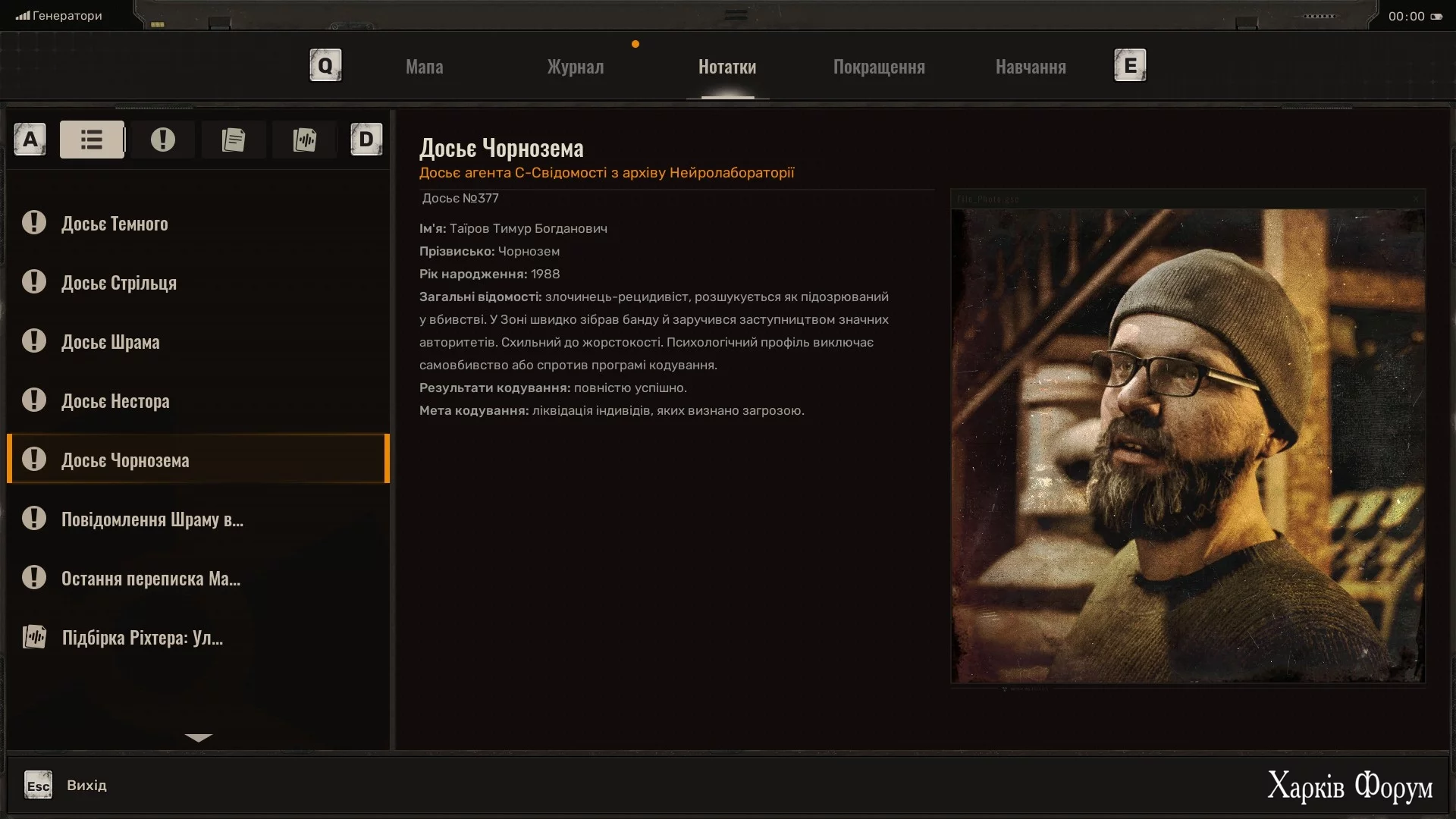
Task: Filter notes by audio recording category icon
Action: click(x=304, y=140)
